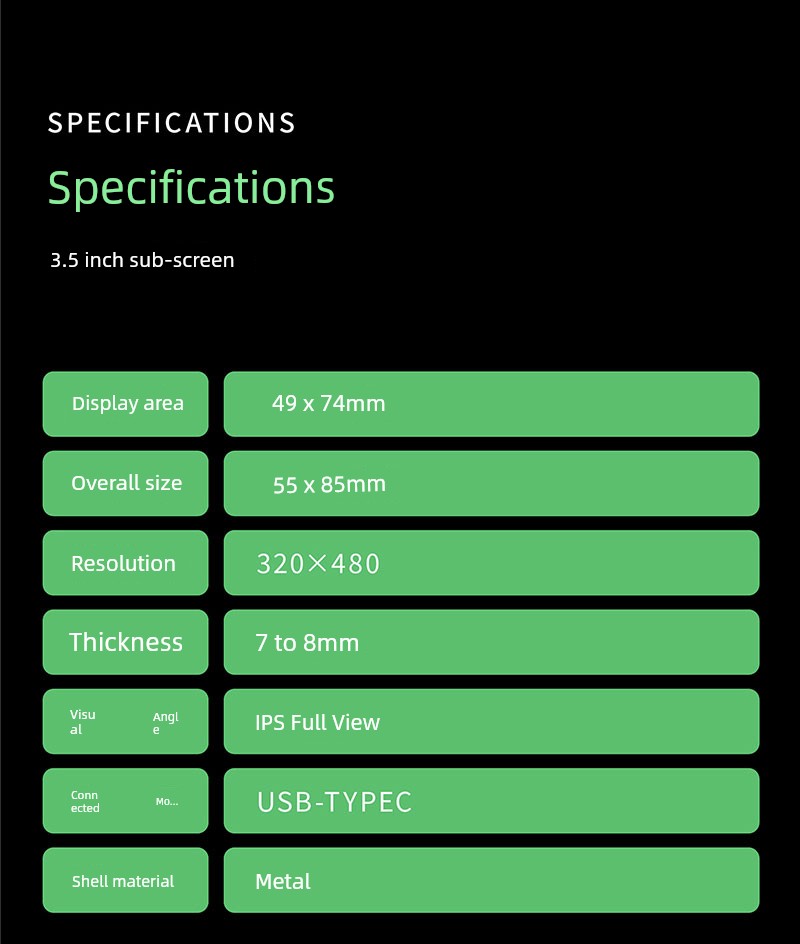
Task: Click the wrapped Angle text
Action: coord(165,723)
